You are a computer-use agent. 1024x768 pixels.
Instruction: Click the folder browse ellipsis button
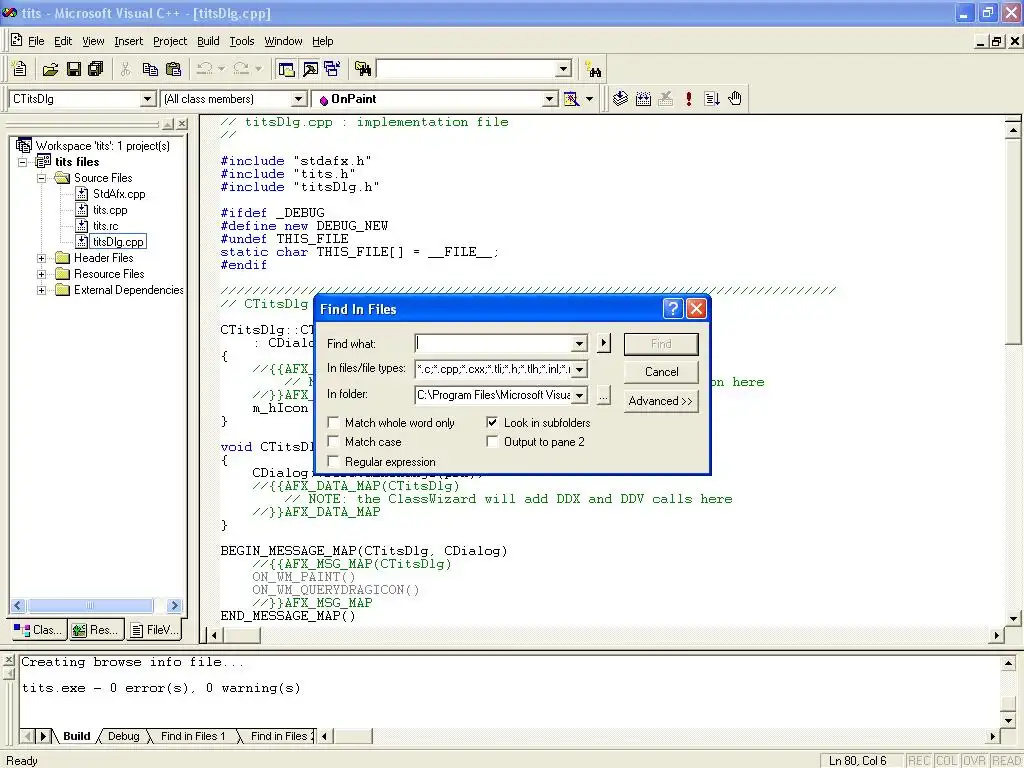click(603, 395)
